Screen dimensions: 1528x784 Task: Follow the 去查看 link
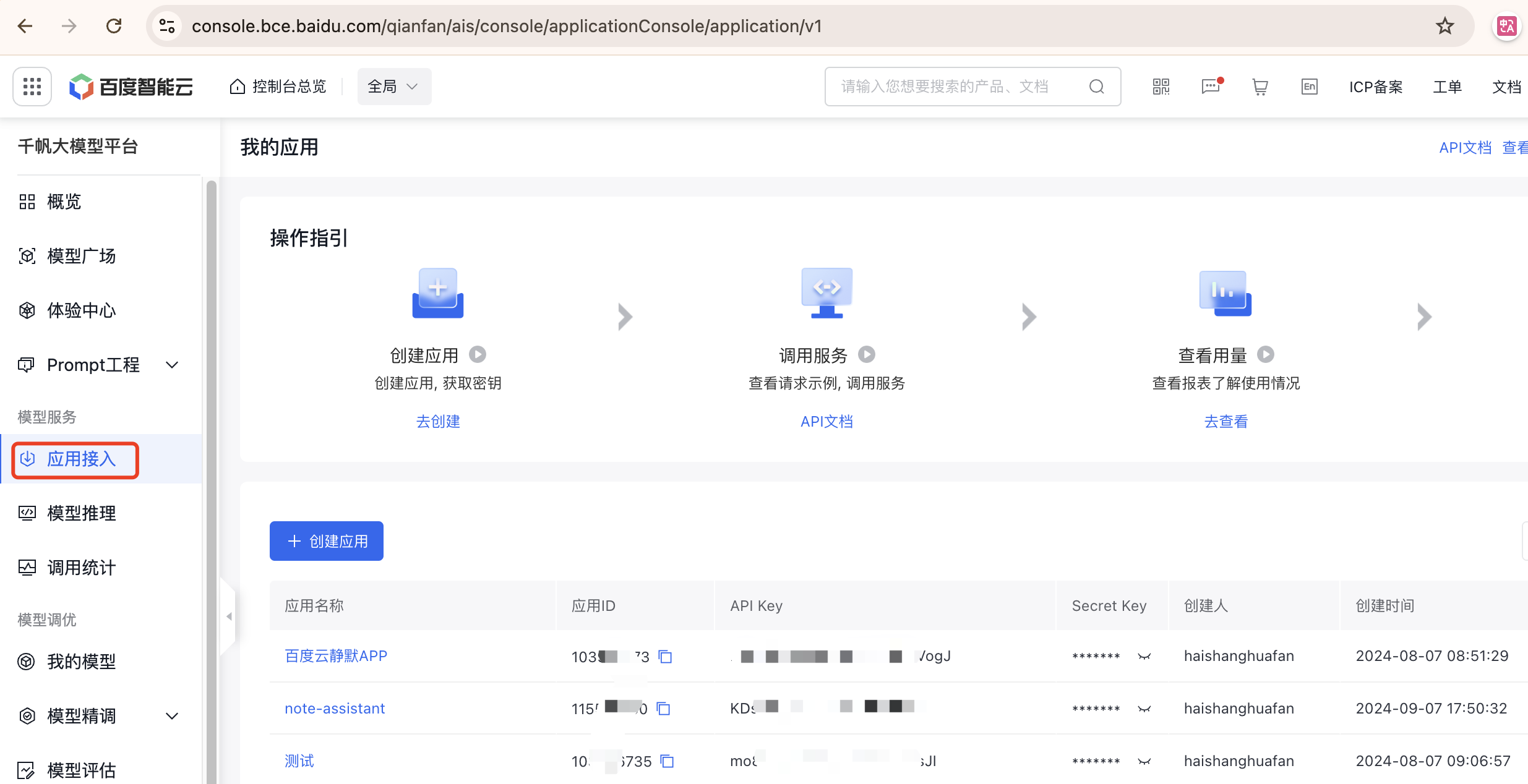click(1226, 422)
